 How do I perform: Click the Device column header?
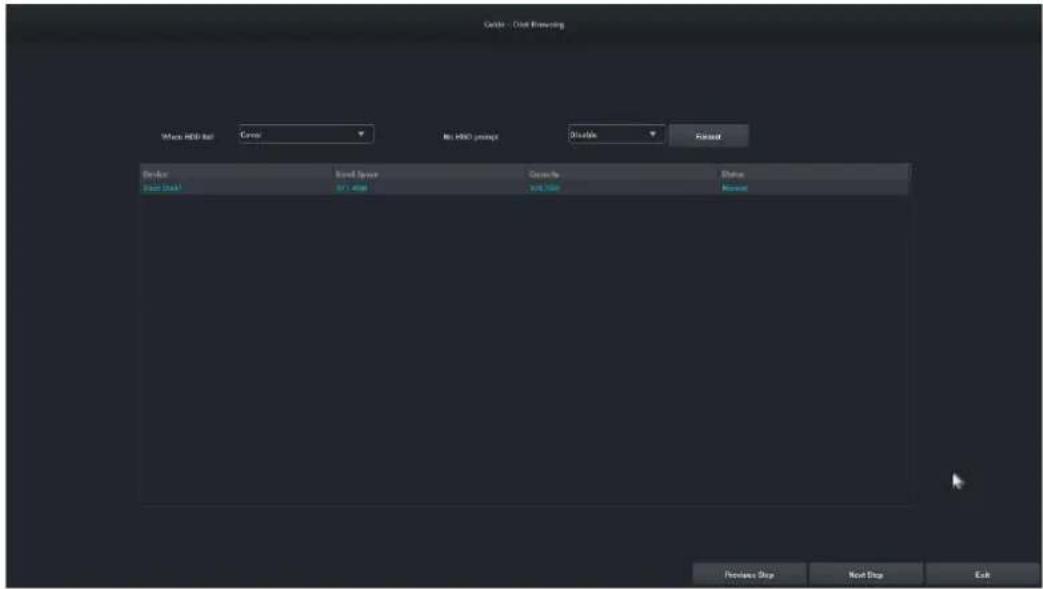click(155, 174)
